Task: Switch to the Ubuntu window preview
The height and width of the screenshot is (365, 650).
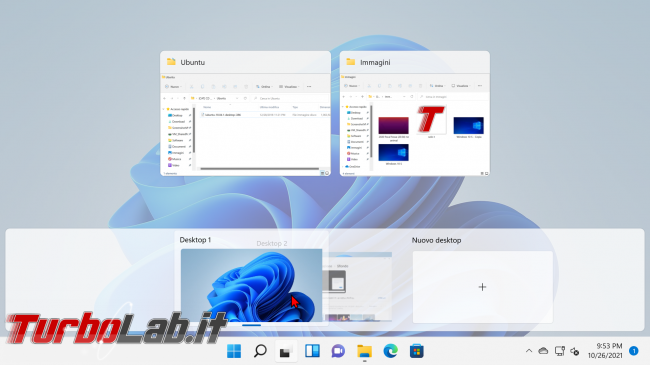Action: 245,114
